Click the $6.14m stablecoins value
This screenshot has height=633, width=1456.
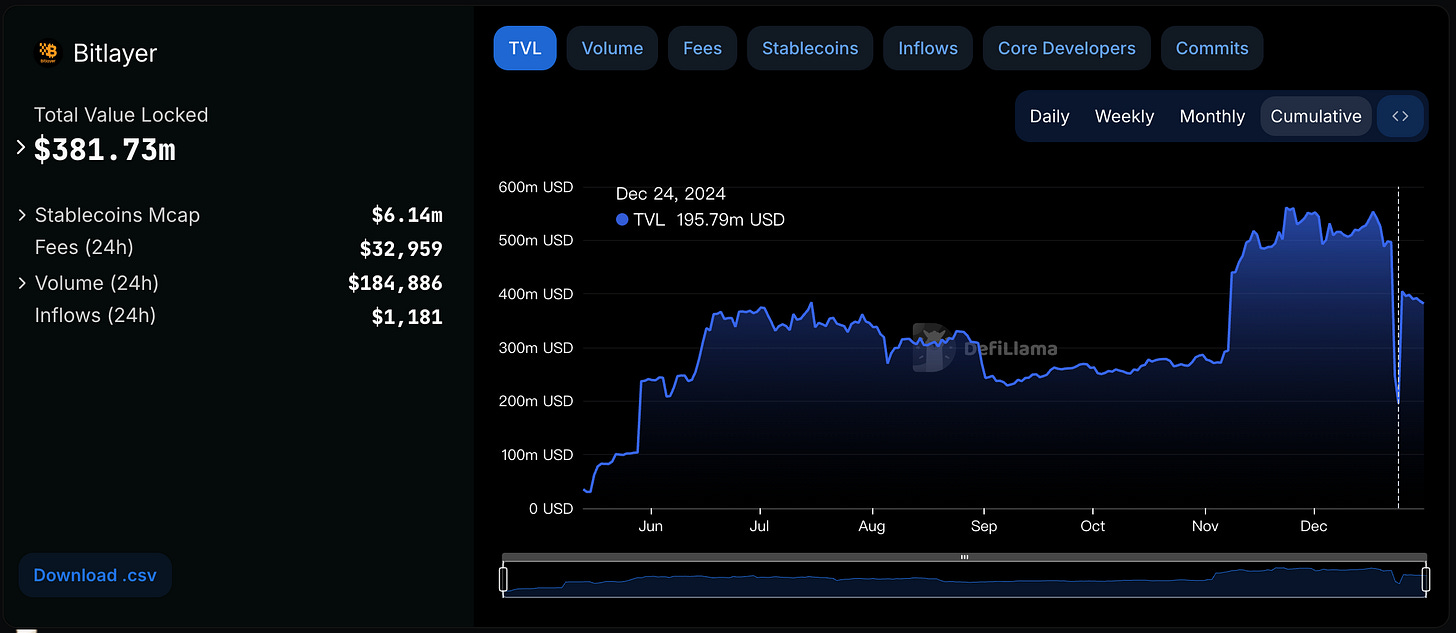[x=407, y=215]
